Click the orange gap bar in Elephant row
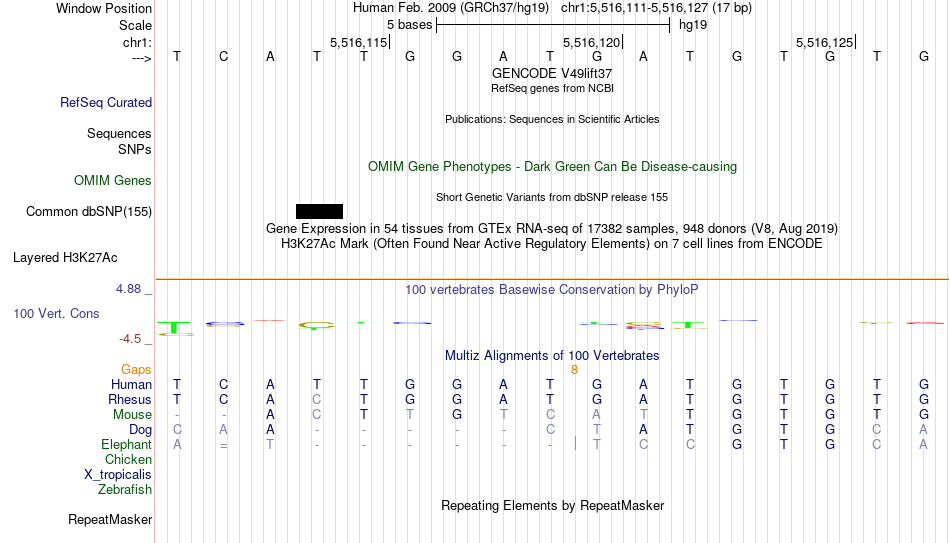Screen dimensions: 950x543 575,444
